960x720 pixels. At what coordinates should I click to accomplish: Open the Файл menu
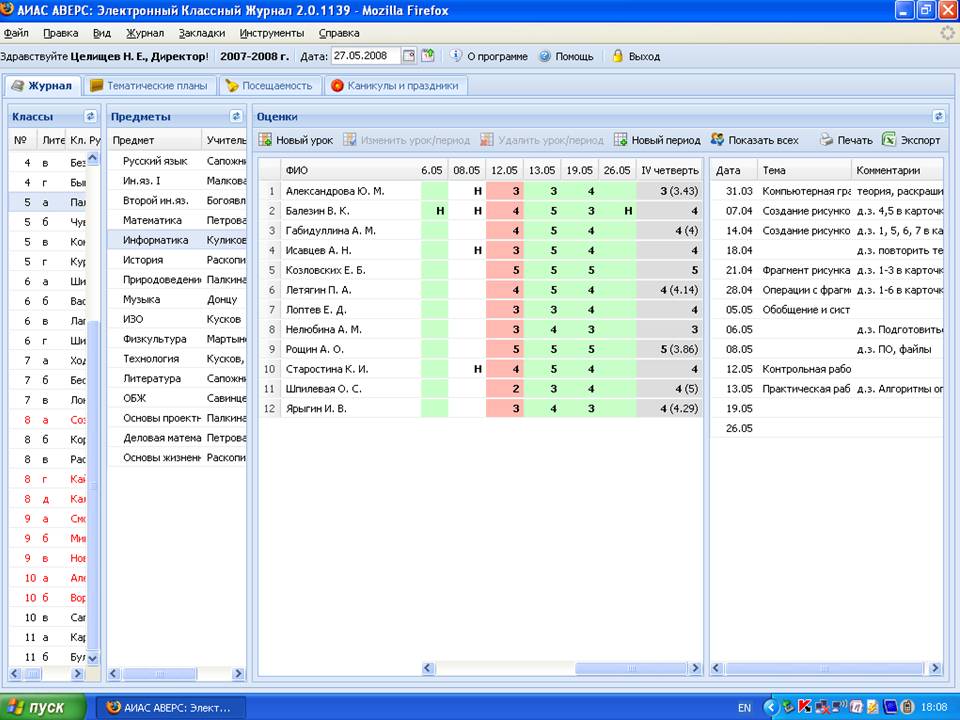tap(16, 33)
